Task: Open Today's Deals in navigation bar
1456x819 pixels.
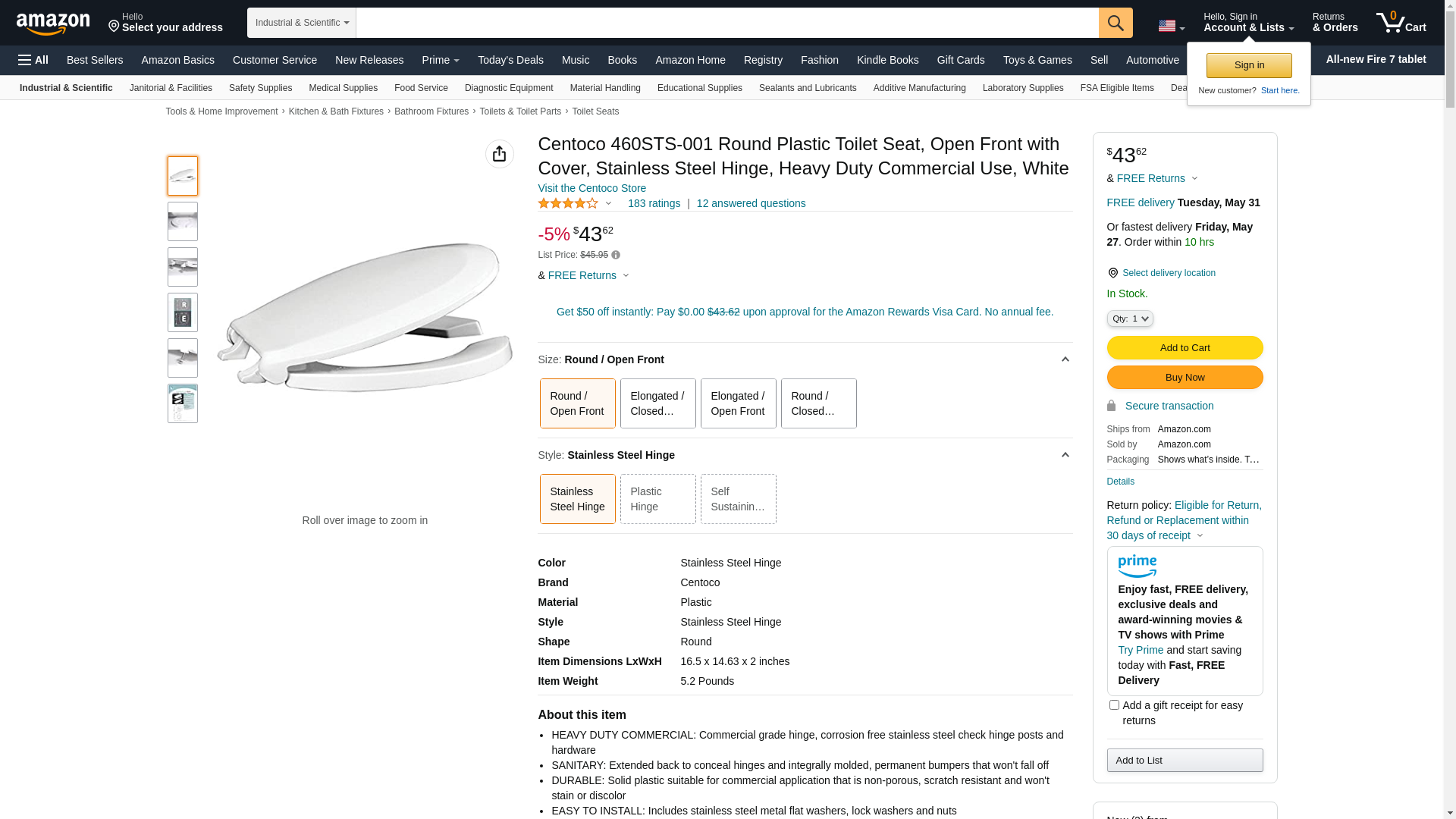Action: point(510,60)
